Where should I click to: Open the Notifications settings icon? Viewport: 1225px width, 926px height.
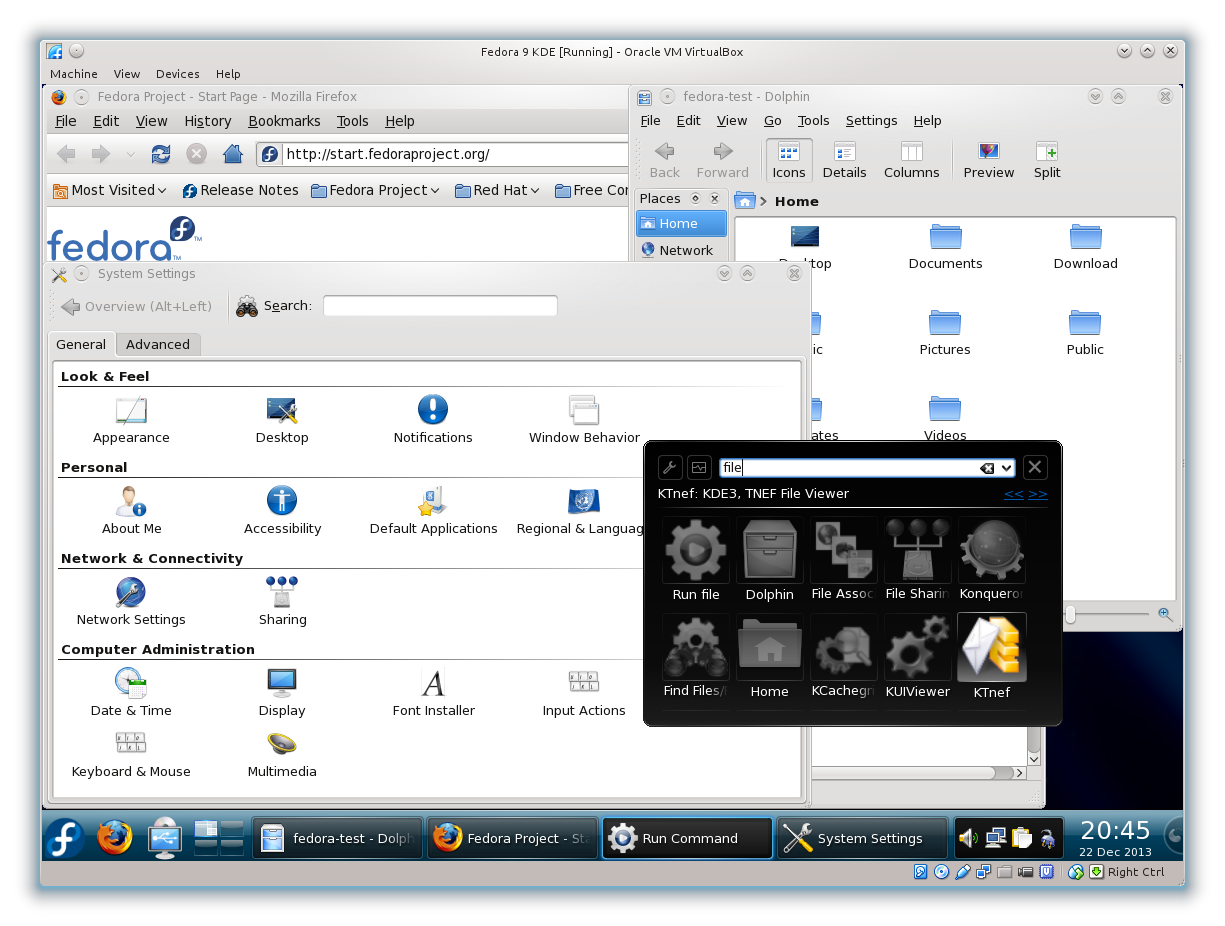tap(432, 420)
